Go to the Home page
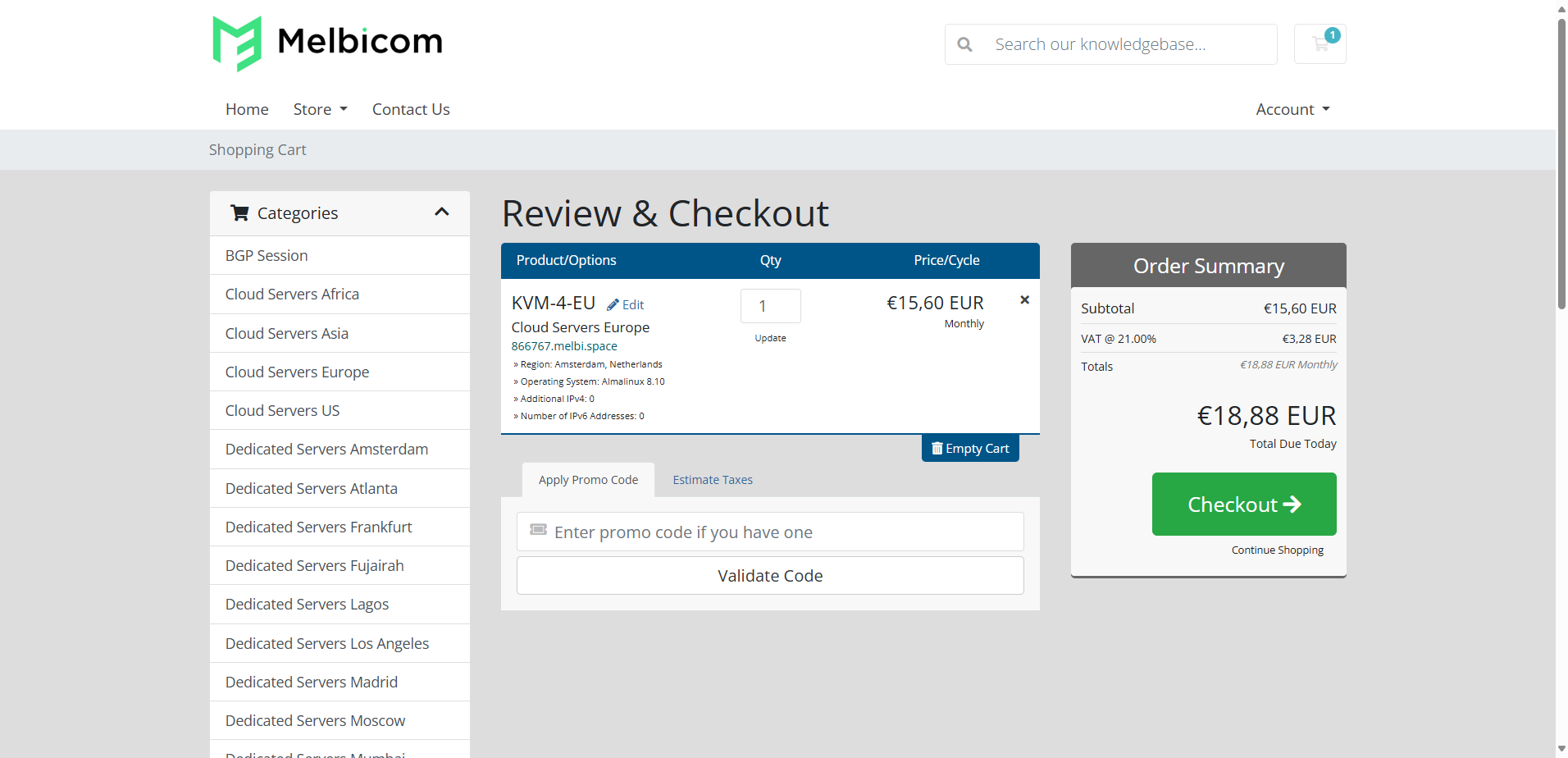Image resolution: width=1568 pixels, height=758 pixels. 247,109
